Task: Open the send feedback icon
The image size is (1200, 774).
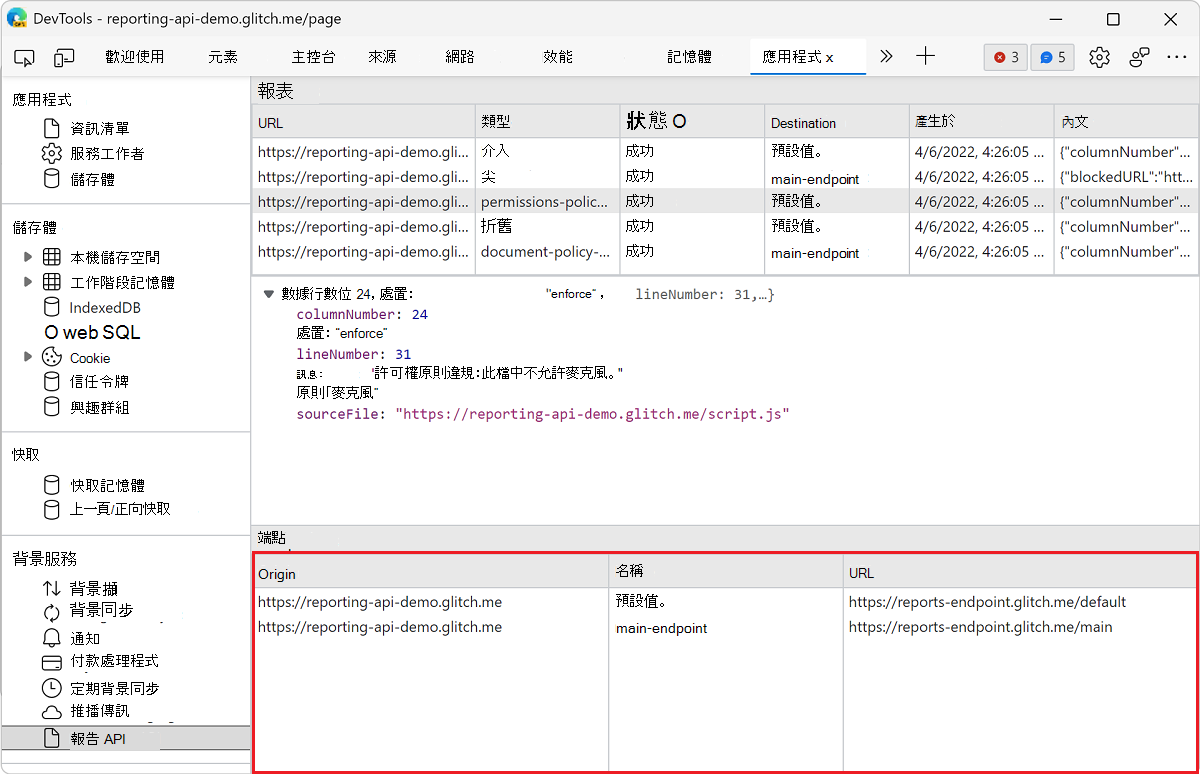Action: pyautogui.click(x=1138, y=57)
